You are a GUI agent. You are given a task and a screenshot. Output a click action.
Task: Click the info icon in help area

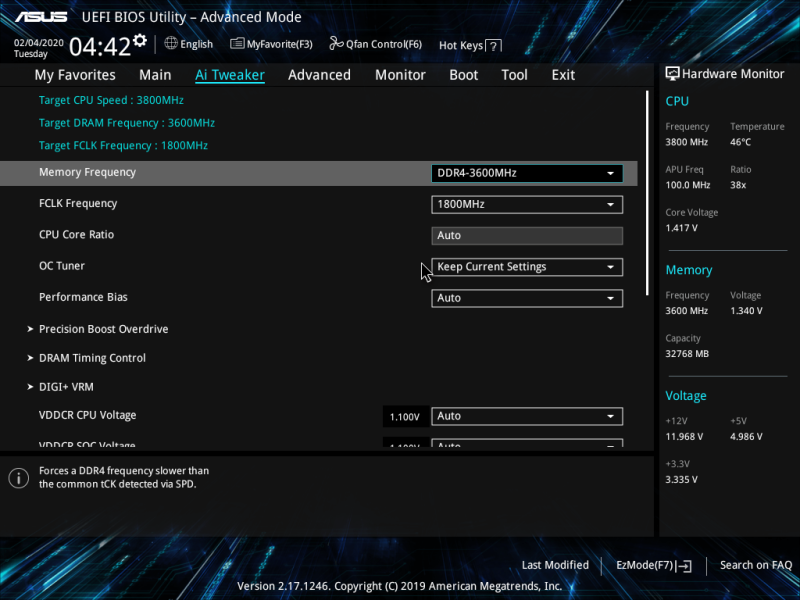click(19, 478)
